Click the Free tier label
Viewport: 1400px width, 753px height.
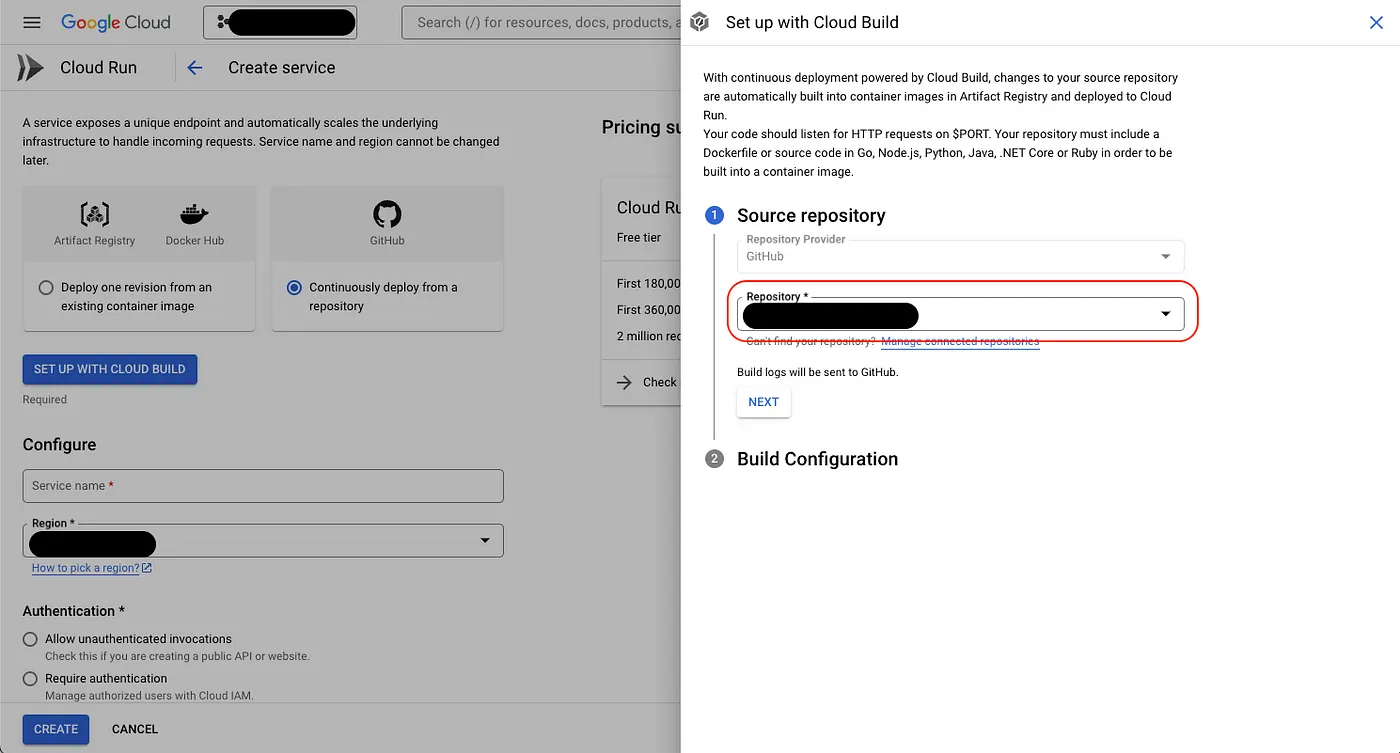click(639, 238)
